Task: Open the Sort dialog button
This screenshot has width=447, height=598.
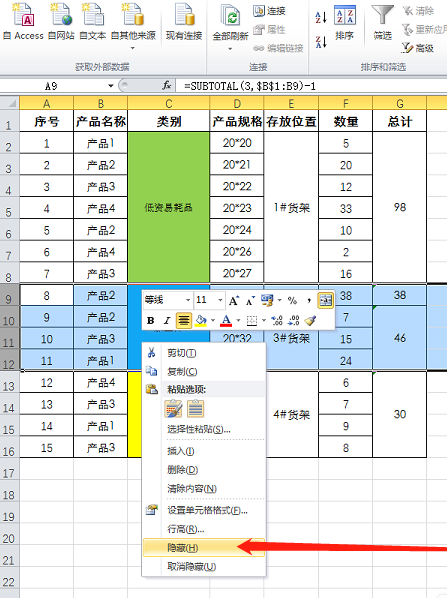Action: (x=345, y=22)
